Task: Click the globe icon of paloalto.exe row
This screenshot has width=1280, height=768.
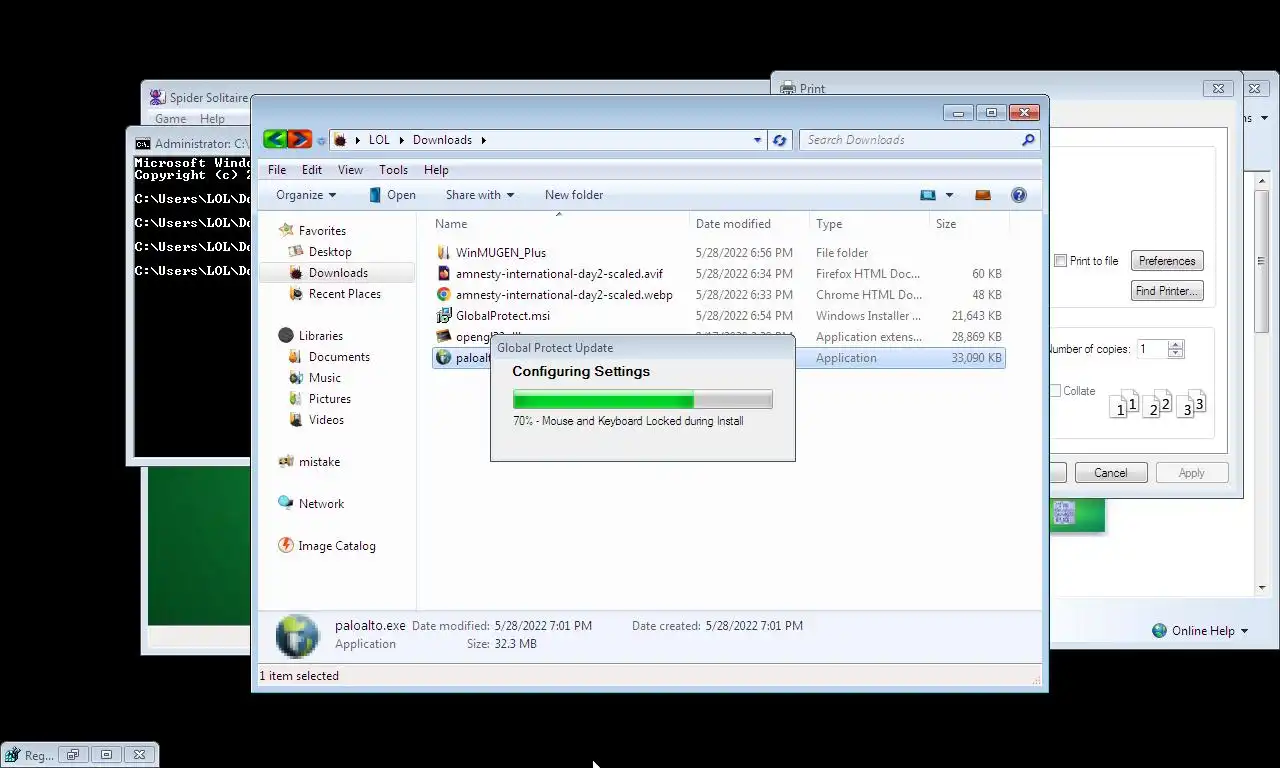Action: [444, 358]
